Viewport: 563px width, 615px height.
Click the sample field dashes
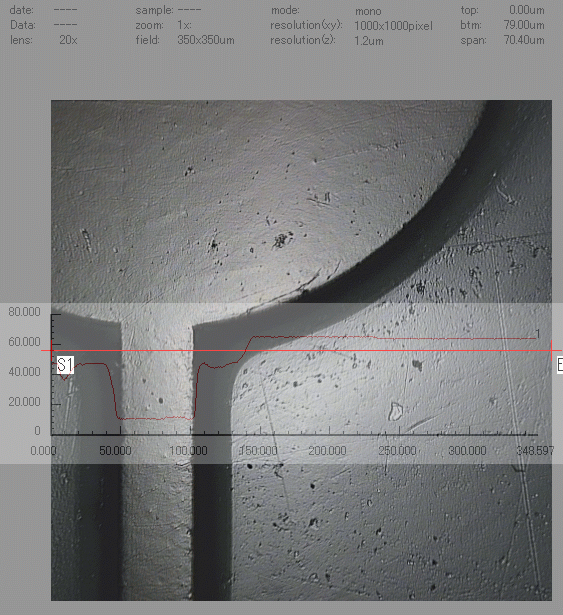click(189, 9)
